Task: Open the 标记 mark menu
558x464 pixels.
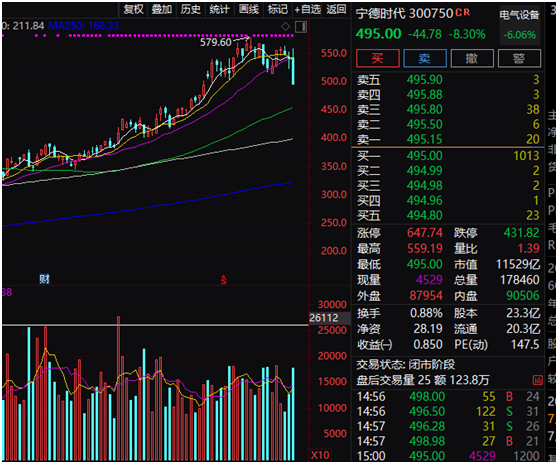Action: [x=278, y=9]
